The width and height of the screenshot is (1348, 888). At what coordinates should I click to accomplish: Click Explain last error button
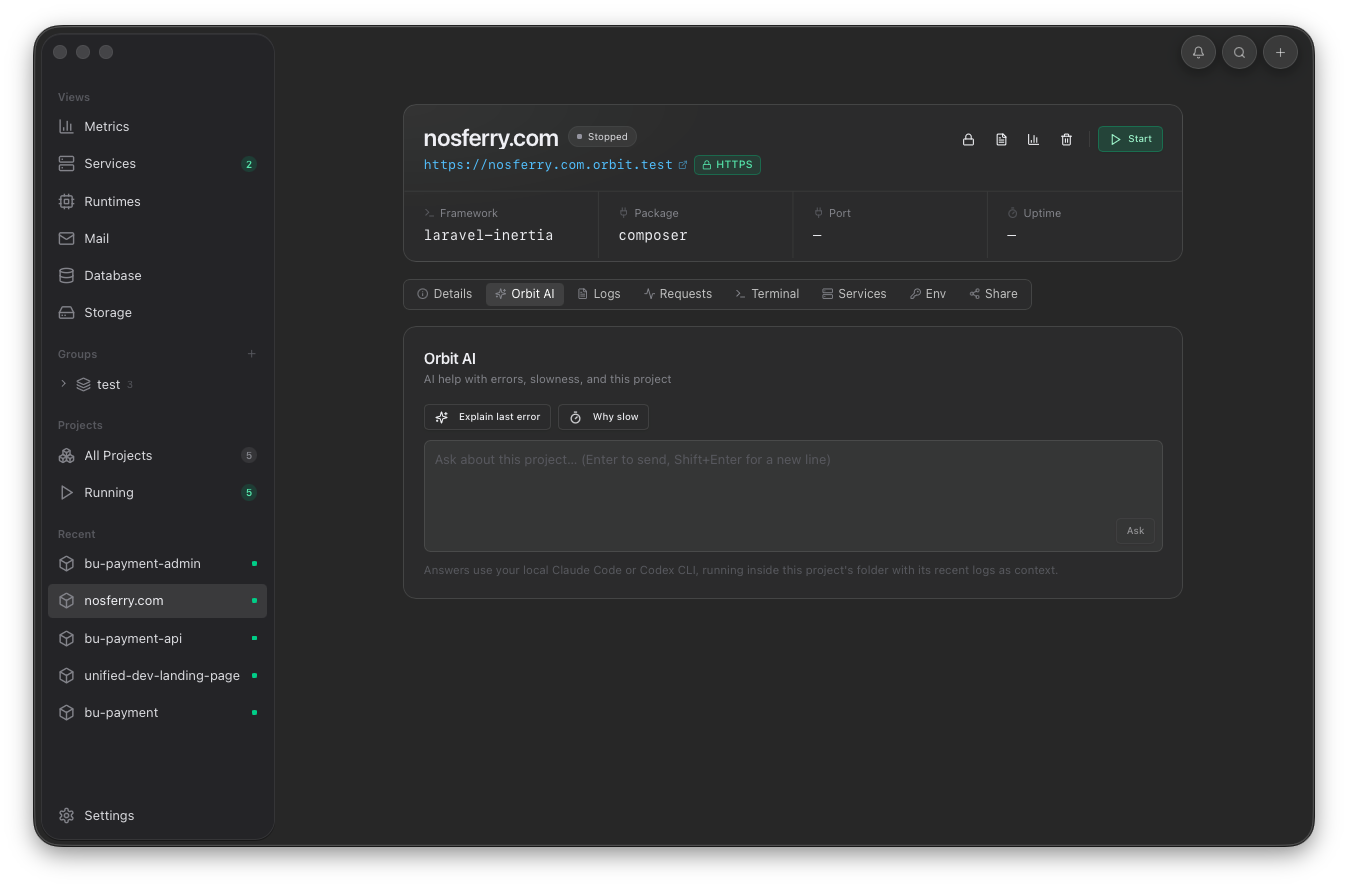tap(487, 417)
